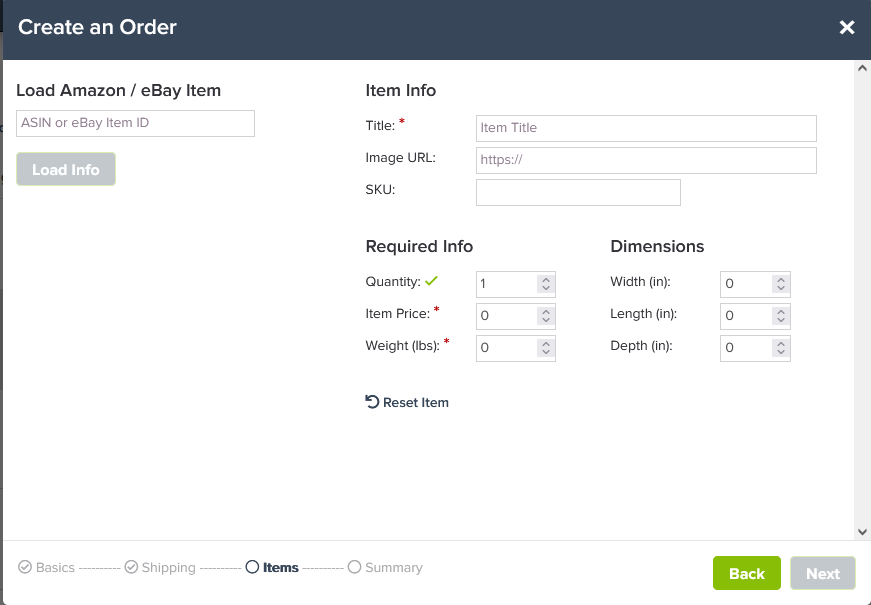Click the Item Info heading
Viewport: 871px width, 605px height.
click(x=401, y=91)
